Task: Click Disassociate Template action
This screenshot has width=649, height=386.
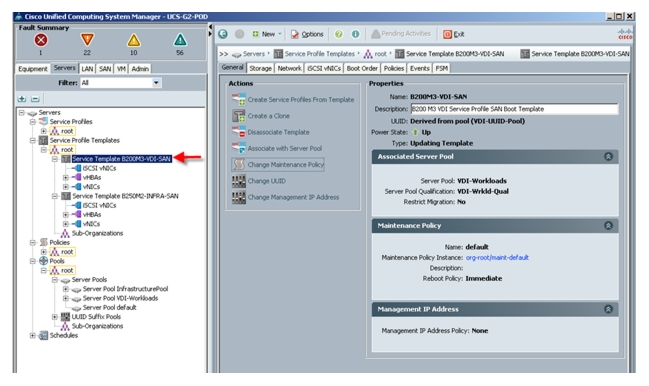Action: point(271,132)
